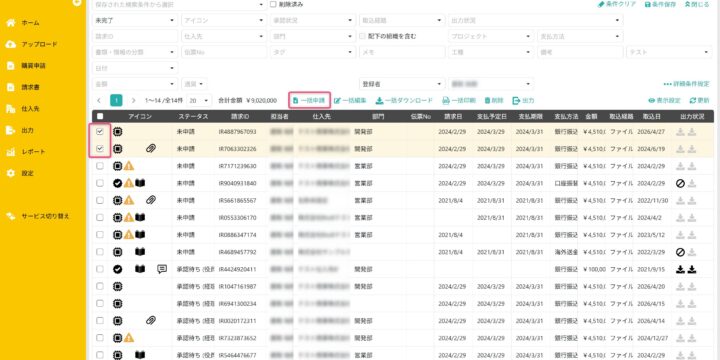Click the book icon on row IR0553306170
720x360 pixels.
140,217
